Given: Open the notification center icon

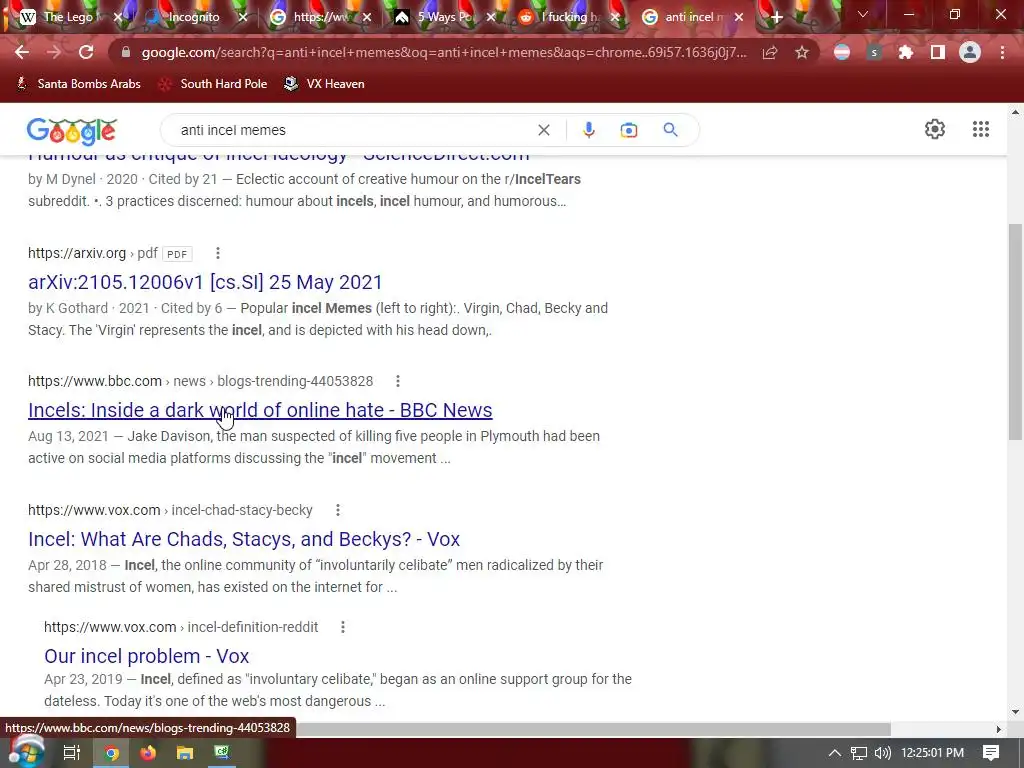Looking at the screenshot, I should 991,753.
